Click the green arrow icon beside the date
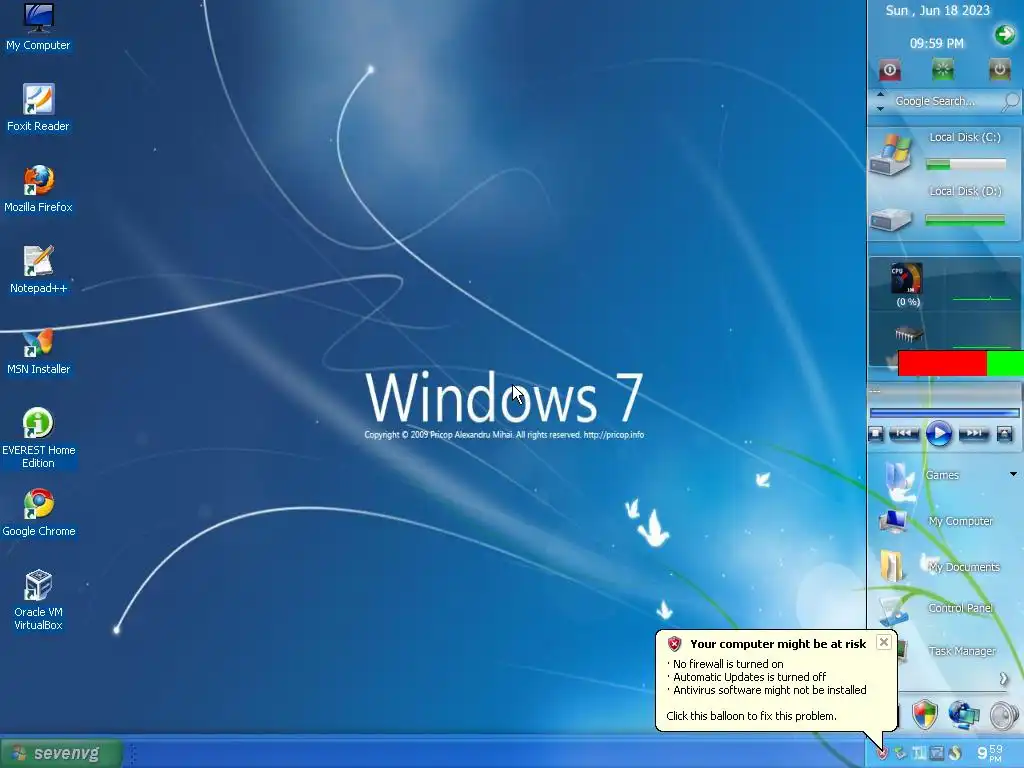This screenshot has height=768, width=1024. coord(1005,34)
